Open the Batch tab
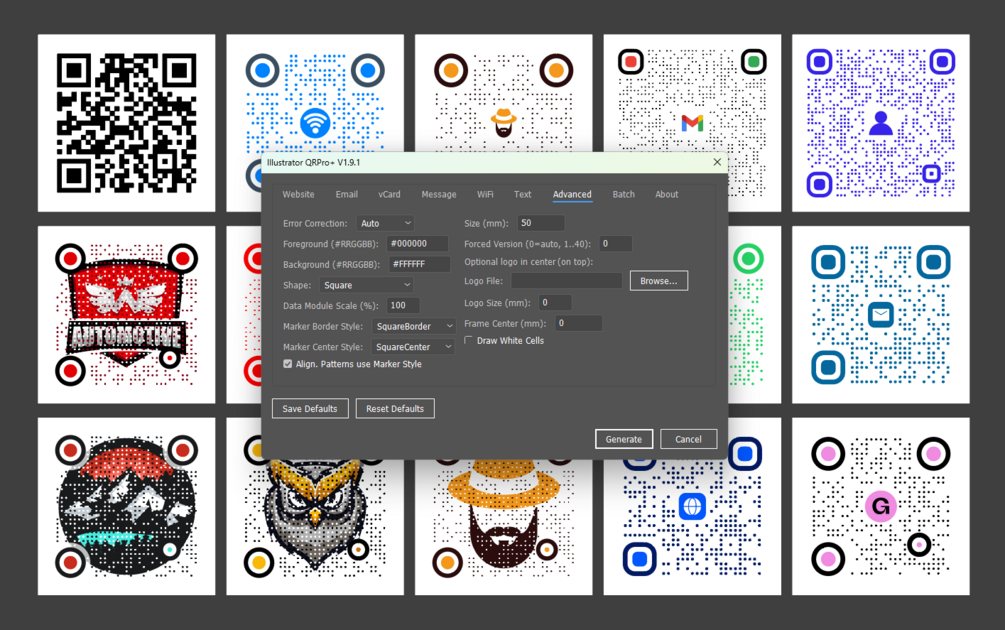 coord(623,194)
